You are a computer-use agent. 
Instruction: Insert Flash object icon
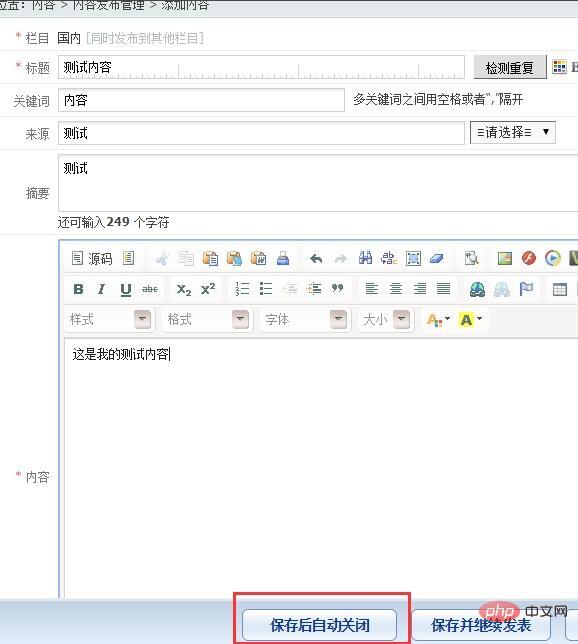pyautogui.click(x=529, y=258)
